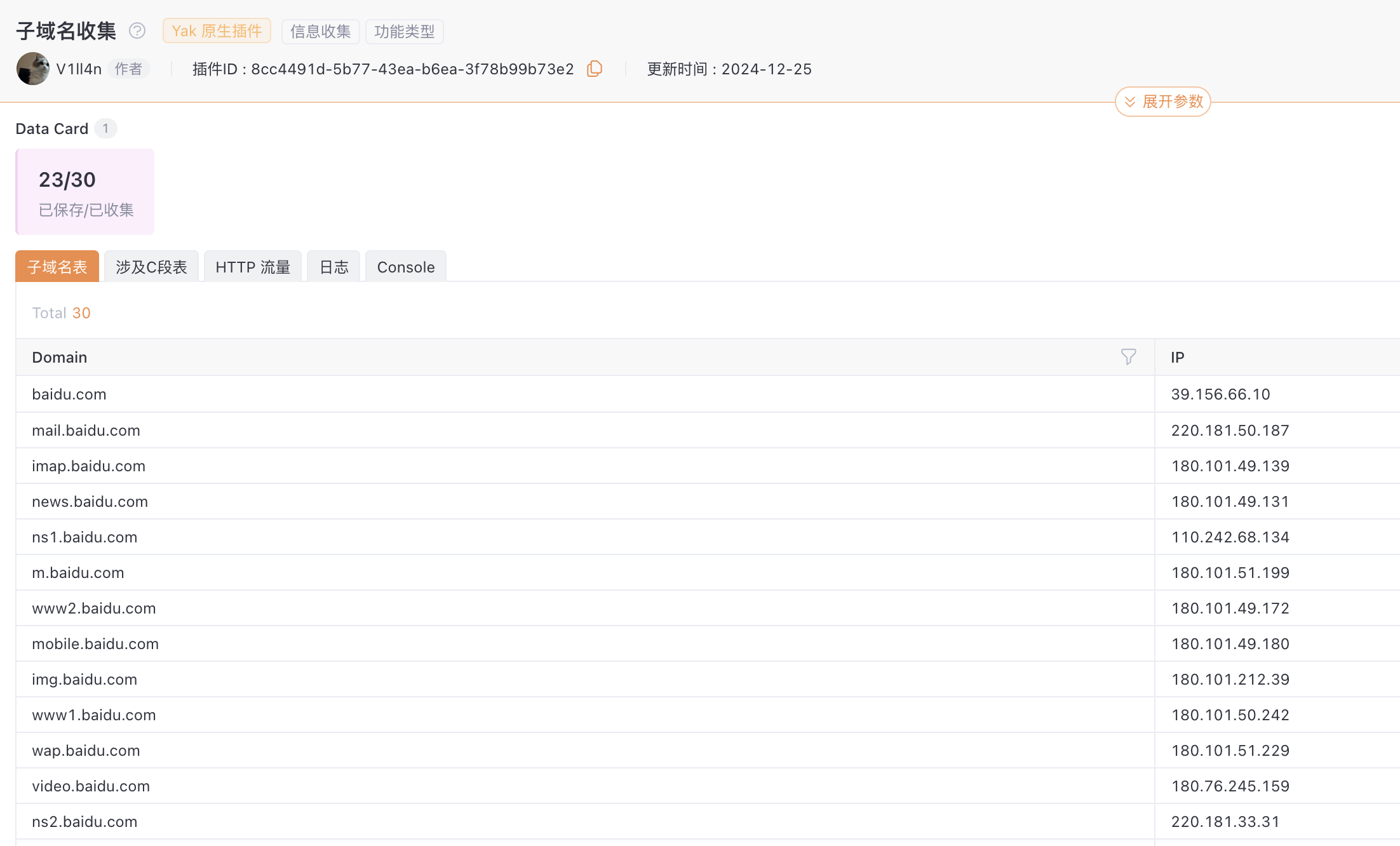
Task: Click IP cell 180.101.51.199
Action: (x=1230, y=572)
